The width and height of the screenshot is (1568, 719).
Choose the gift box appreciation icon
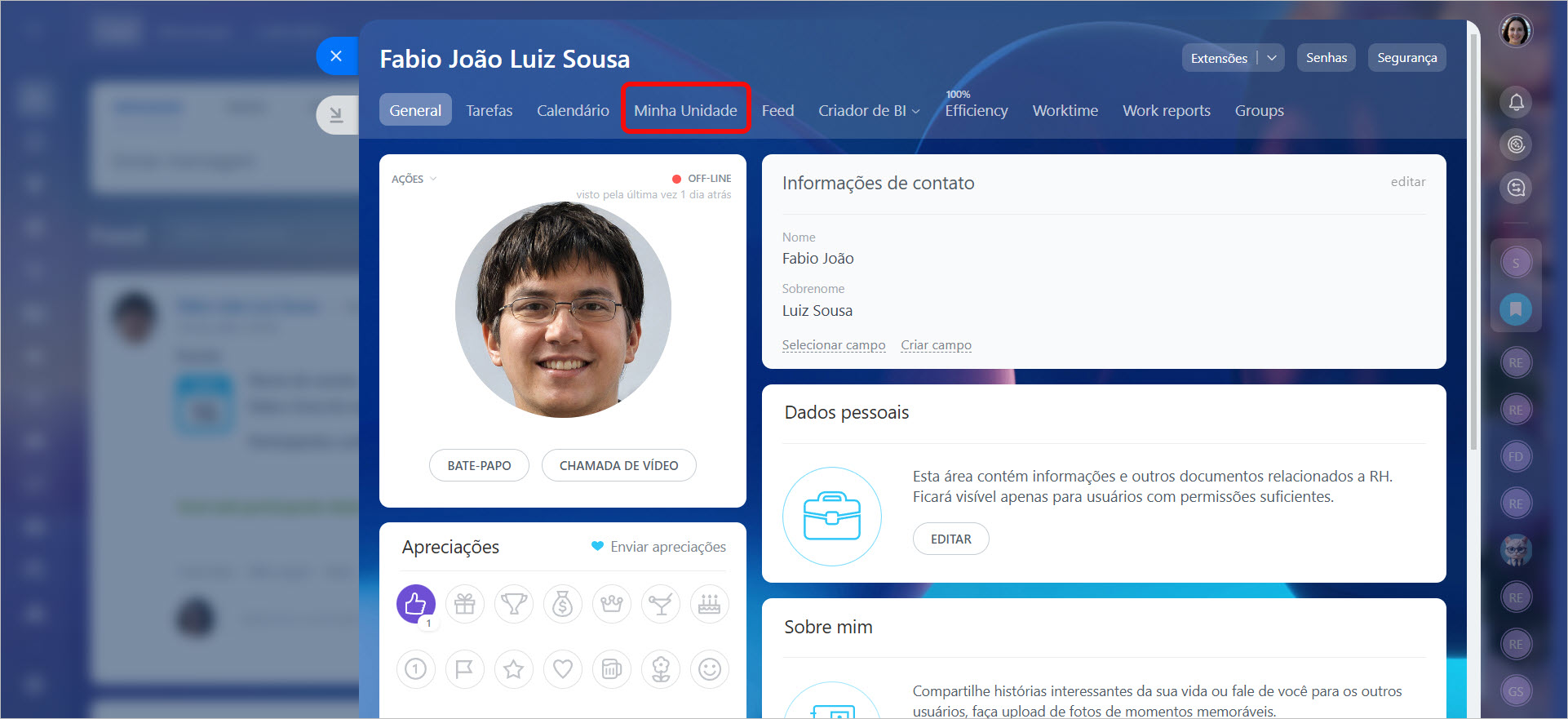tap(465, 604)
